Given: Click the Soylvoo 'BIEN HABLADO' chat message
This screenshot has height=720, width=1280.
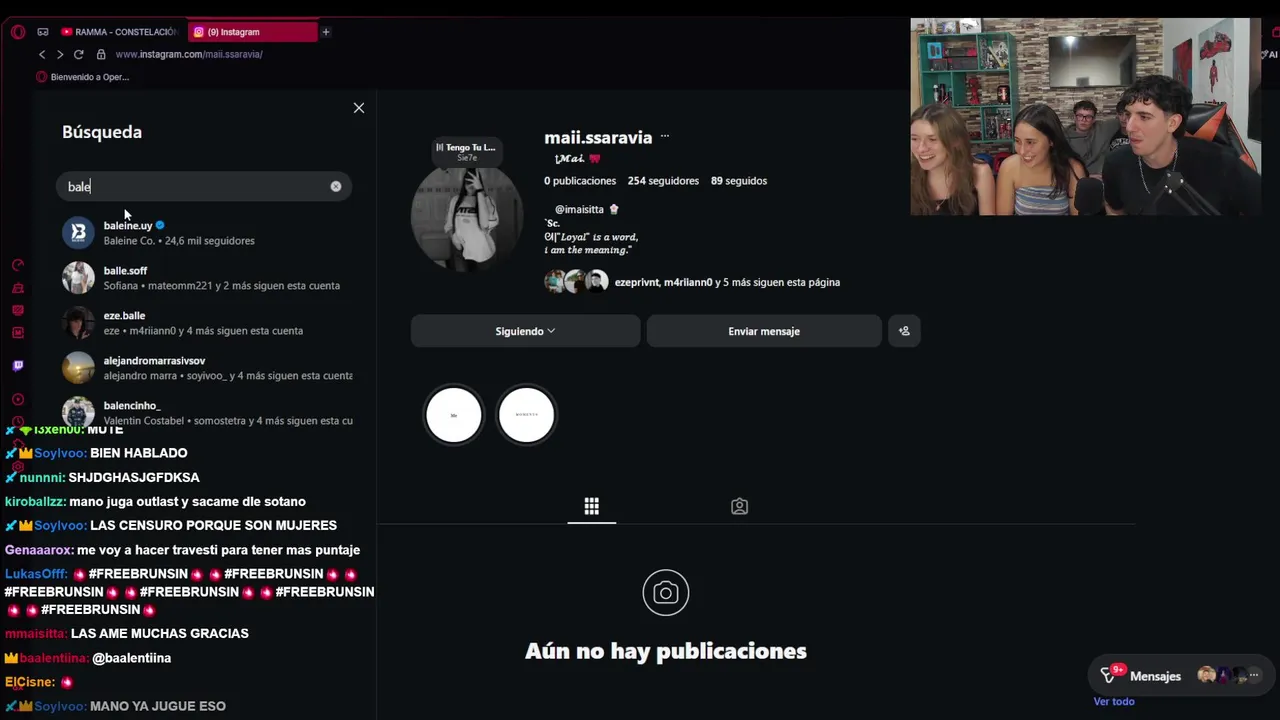Looking at the screenshot, I should pos(139,453).
